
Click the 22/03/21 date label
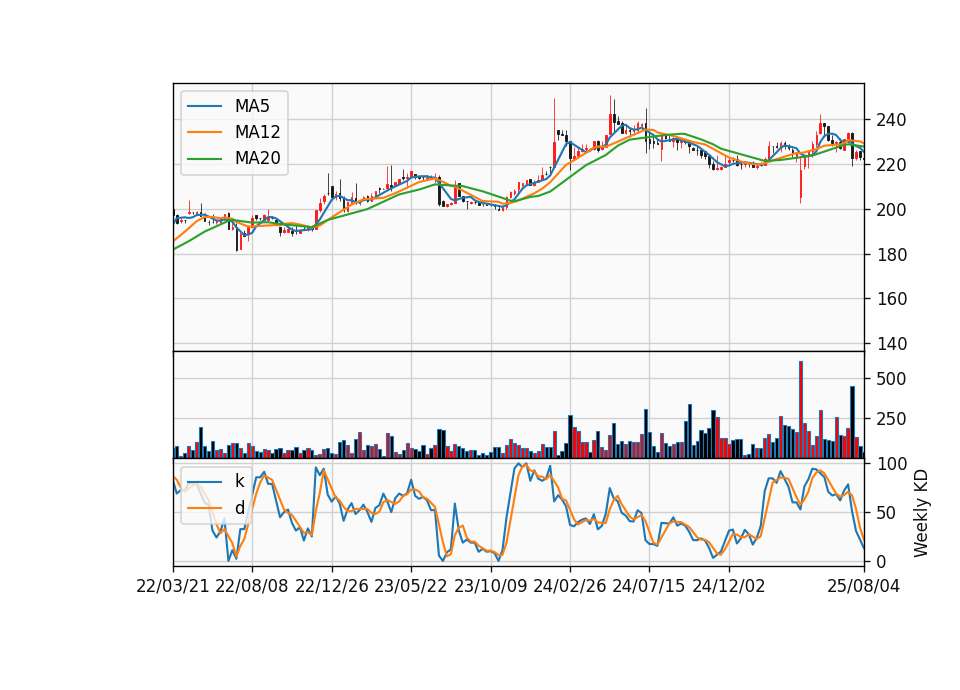point(173,587)
